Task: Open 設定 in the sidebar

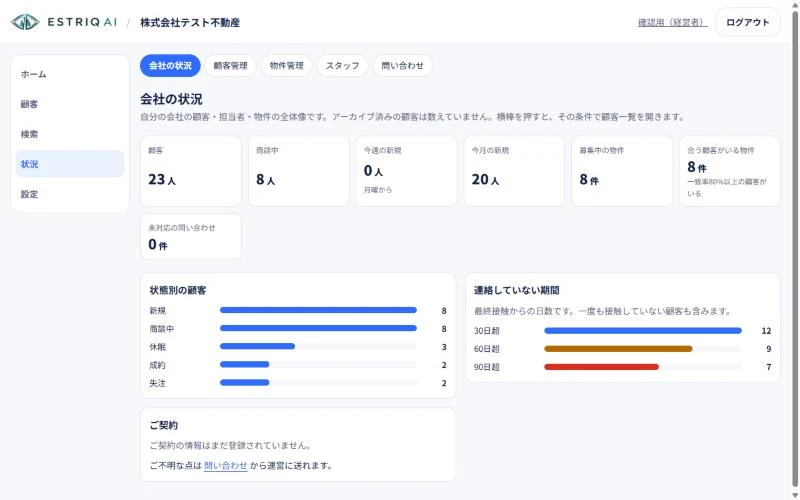Action: tap(70, 194)
